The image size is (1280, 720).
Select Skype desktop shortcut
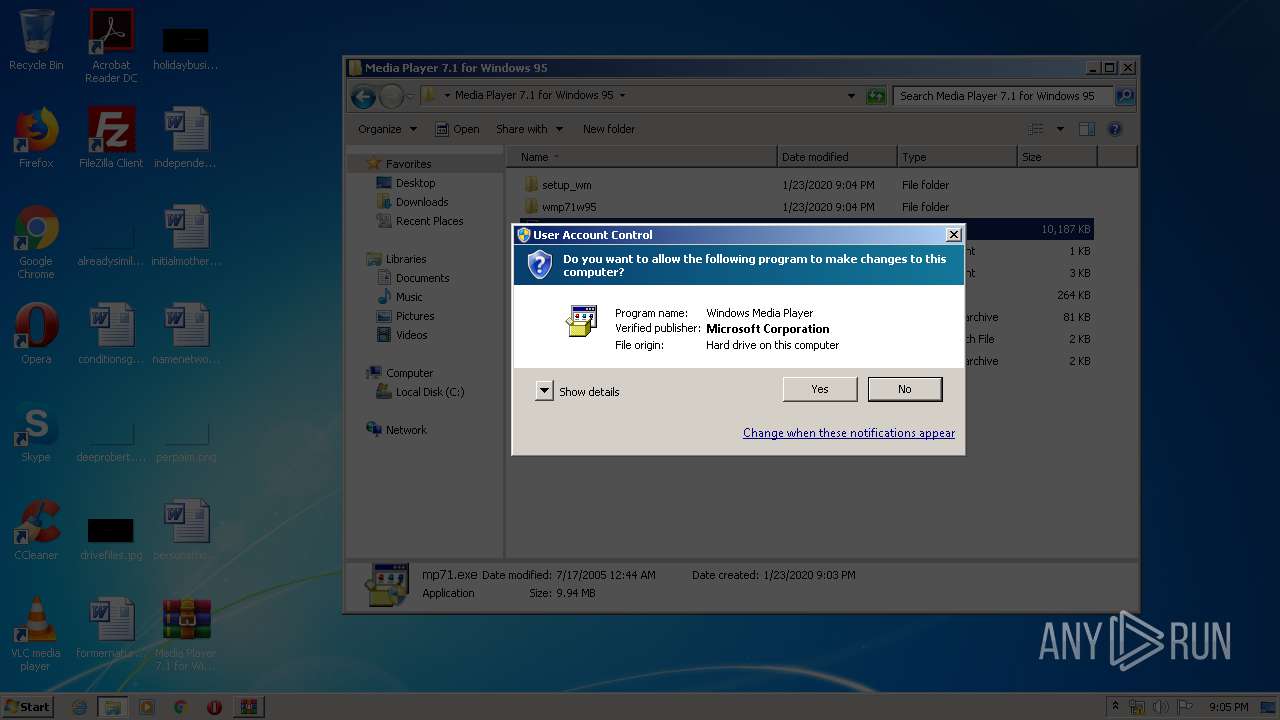click(x=36, y=432)
